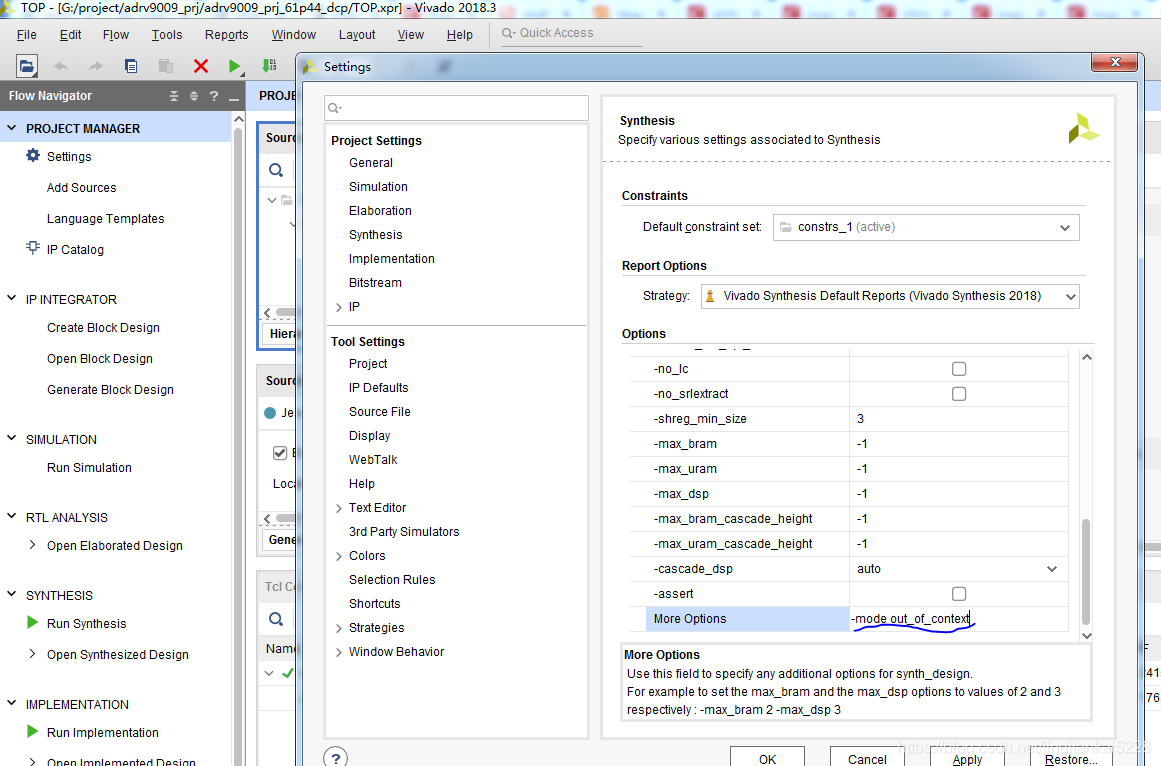
Task: Click the Options list scrollbar thumb
Action: (1086, 572)
